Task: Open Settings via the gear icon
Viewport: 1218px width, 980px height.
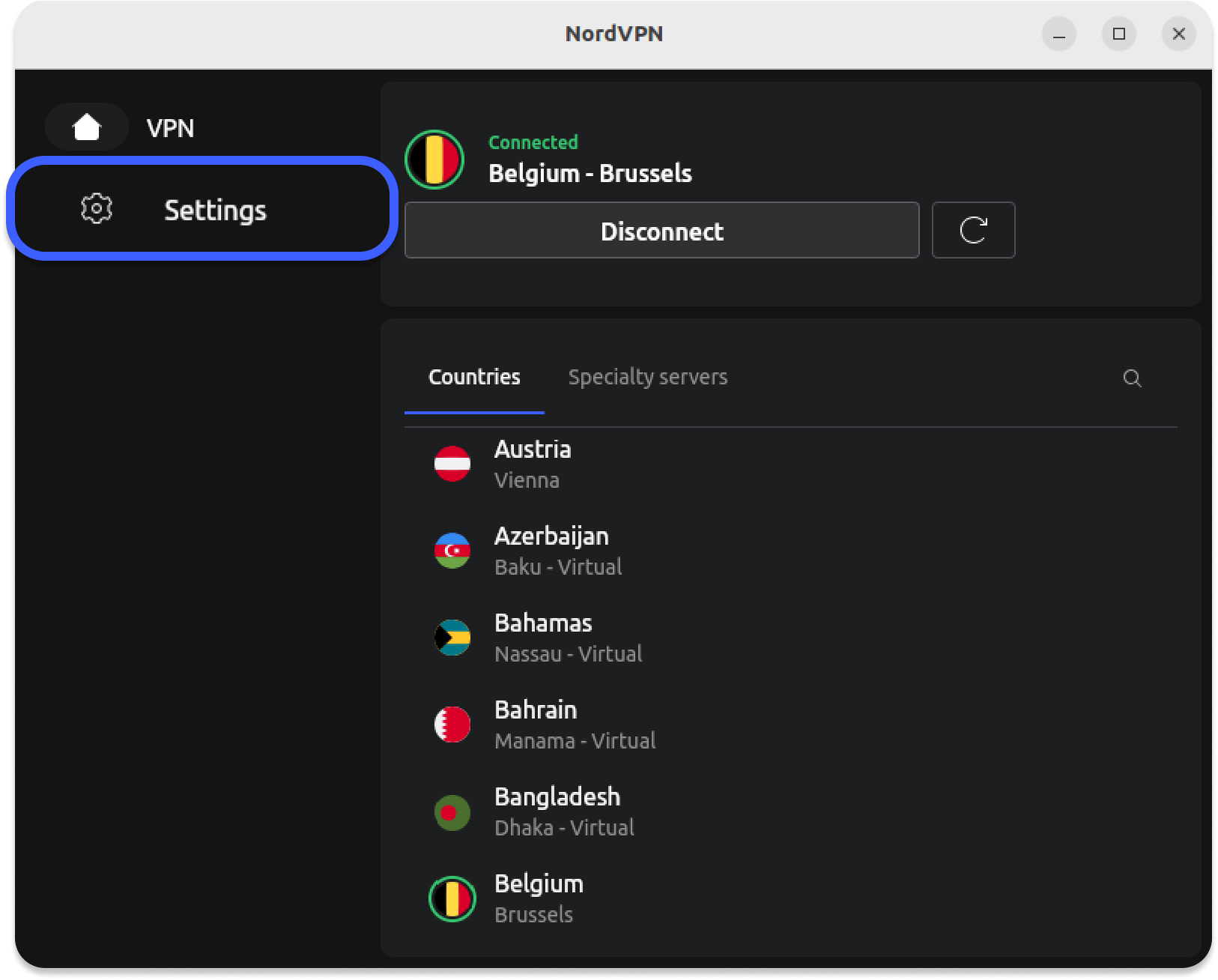Action: [x=97, y=209]
